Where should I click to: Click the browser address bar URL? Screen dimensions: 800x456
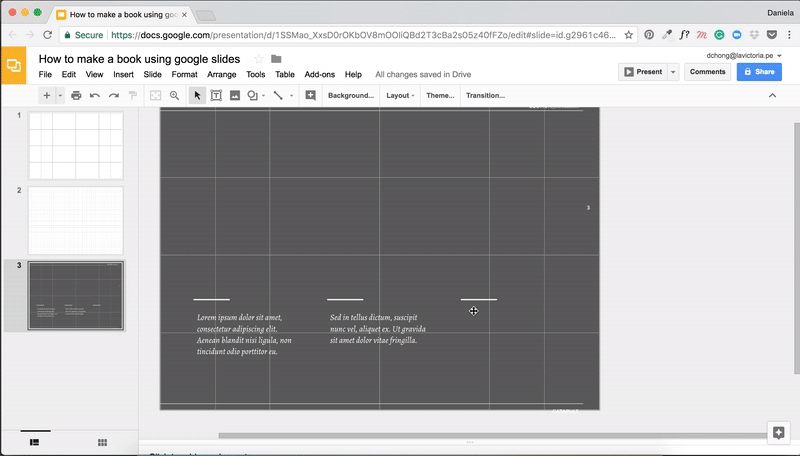point(363,35)
